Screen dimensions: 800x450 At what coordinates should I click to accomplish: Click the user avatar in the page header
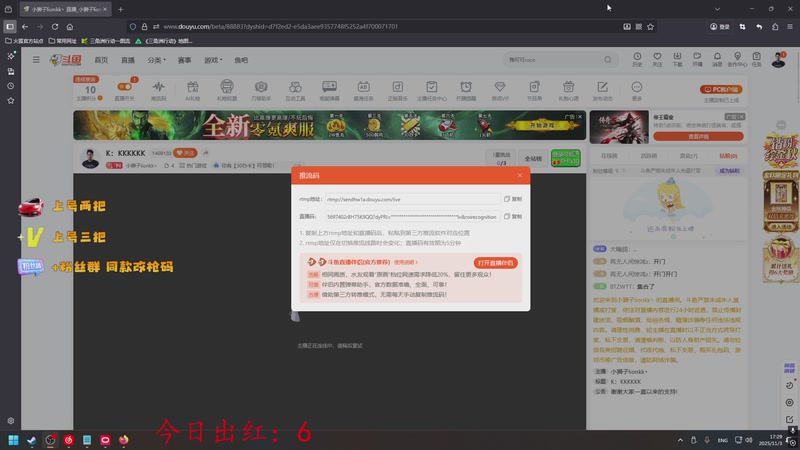click(x=778, y=60)
